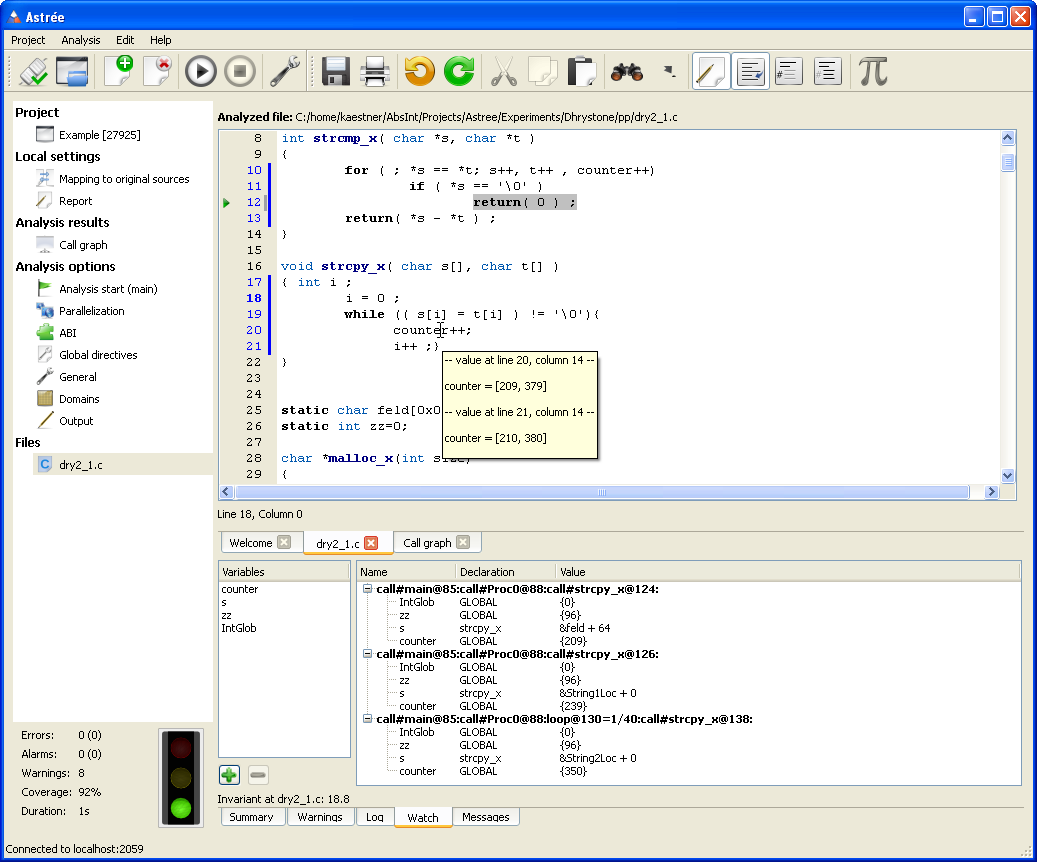
Task: Close the dry2_1.c tab
Action: coord(372,543)
